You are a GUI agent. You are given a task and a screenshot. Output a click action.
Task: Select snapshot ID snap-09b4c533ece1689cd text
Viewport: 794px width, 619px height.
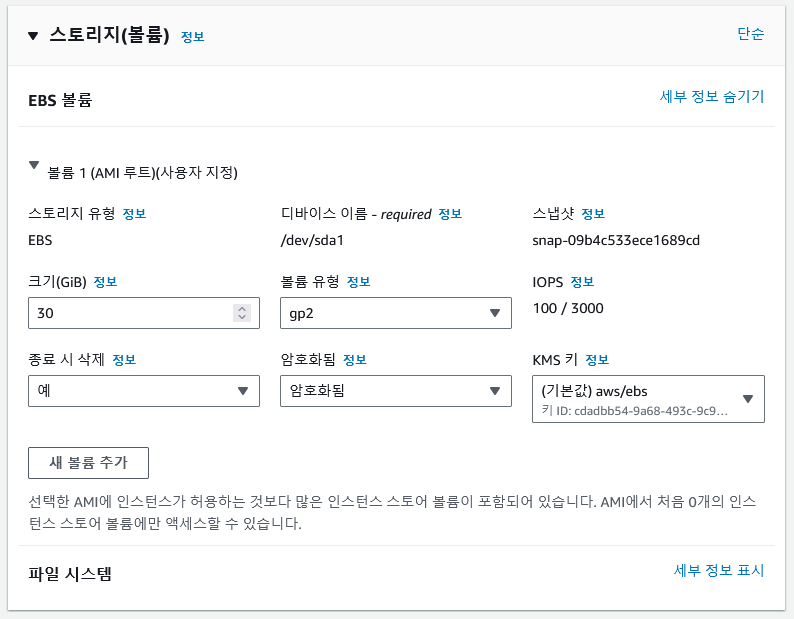point(616,240)
